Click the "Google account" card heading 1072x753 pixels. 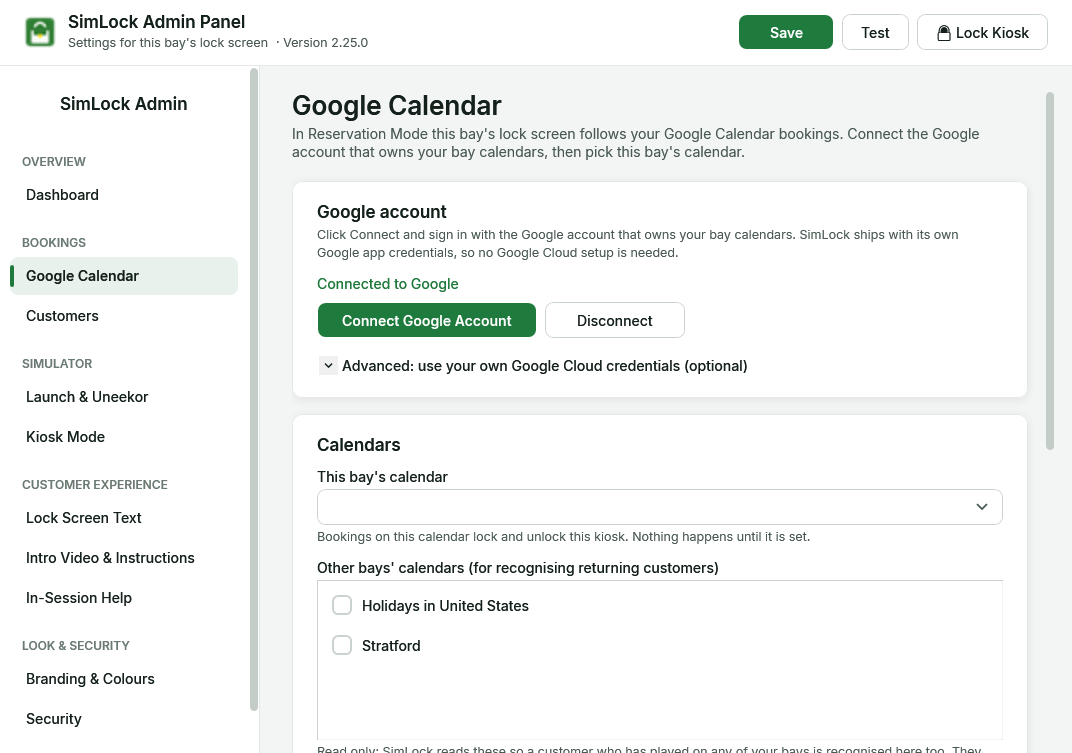click(381, 212)
